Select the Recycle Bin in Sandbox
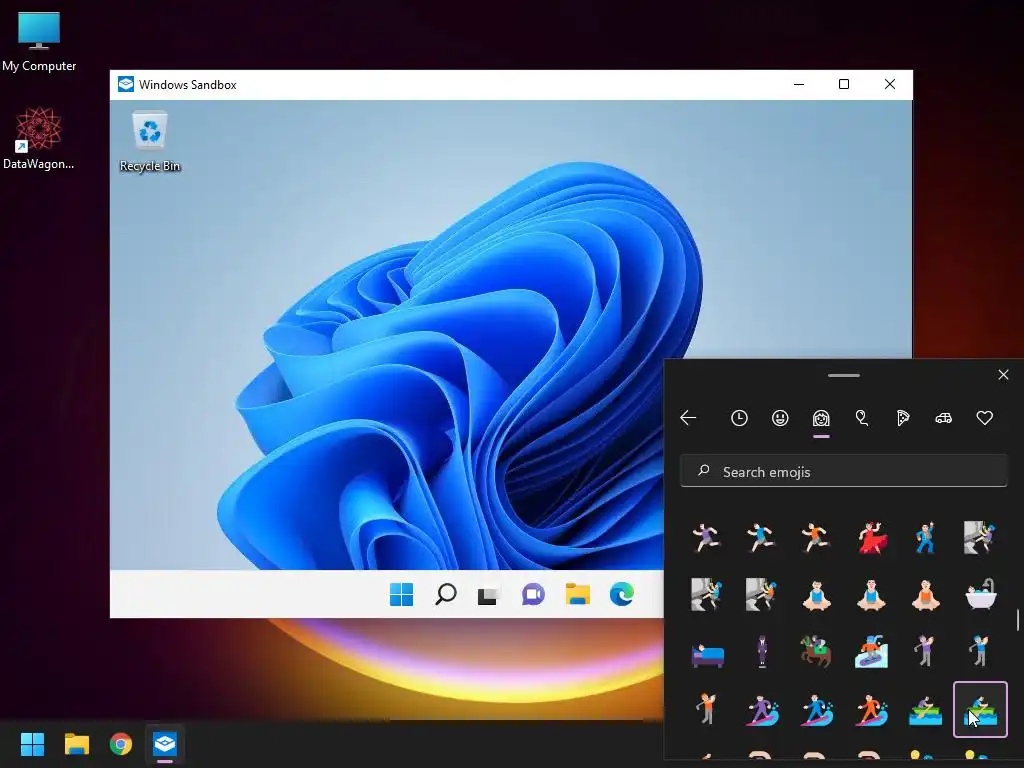 [150, 142]
